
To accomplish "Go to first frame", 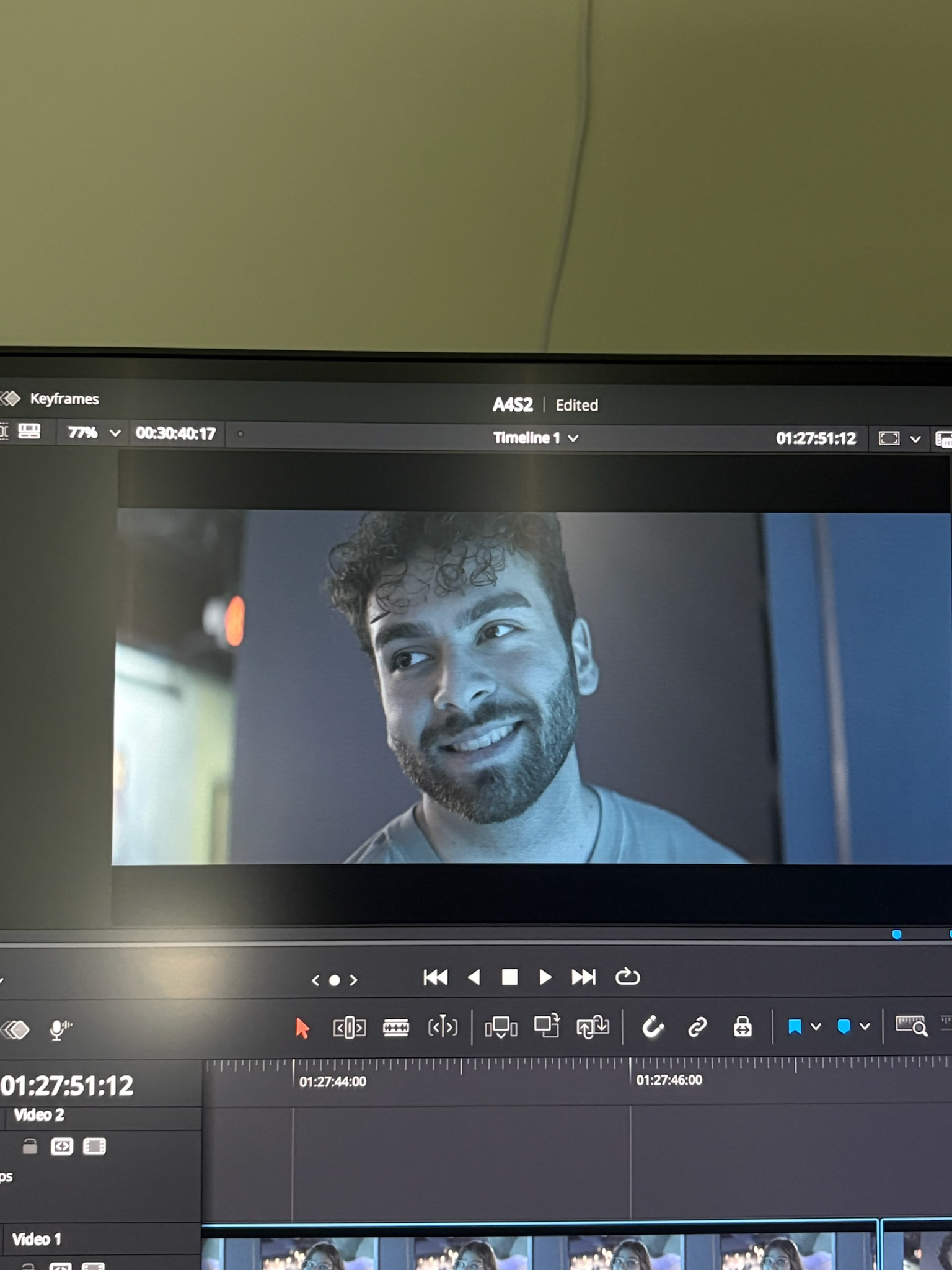I will pos(435,978).
